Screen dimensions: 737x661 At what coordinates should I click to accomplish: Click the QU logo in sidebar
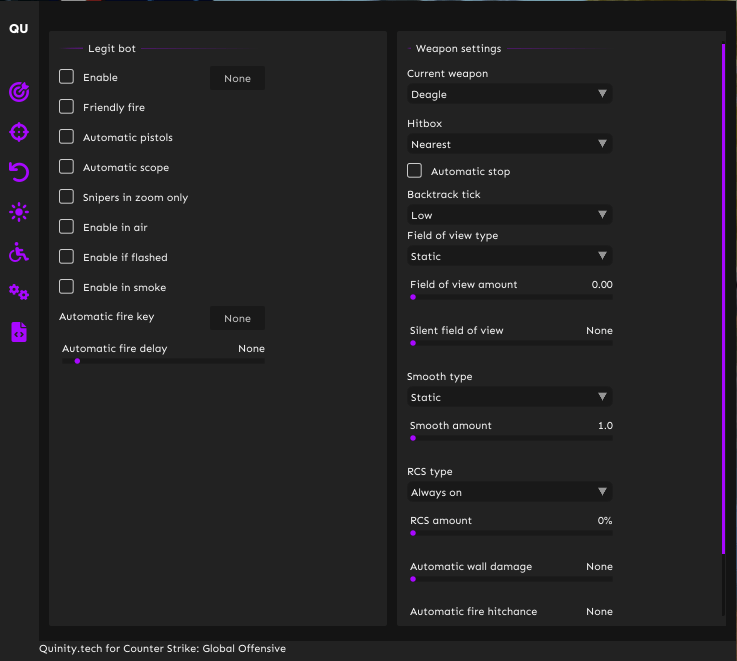pos(19,29)
